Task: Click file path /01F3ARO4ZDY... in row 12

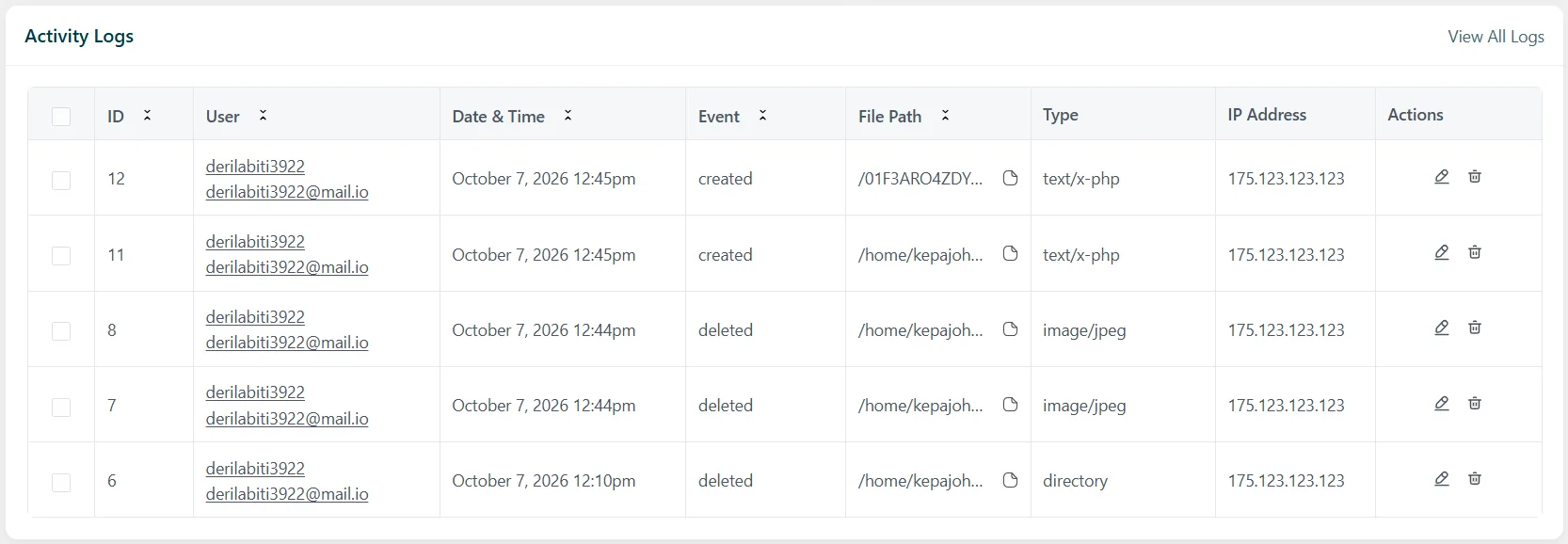Action: click(x=920, y=178)
